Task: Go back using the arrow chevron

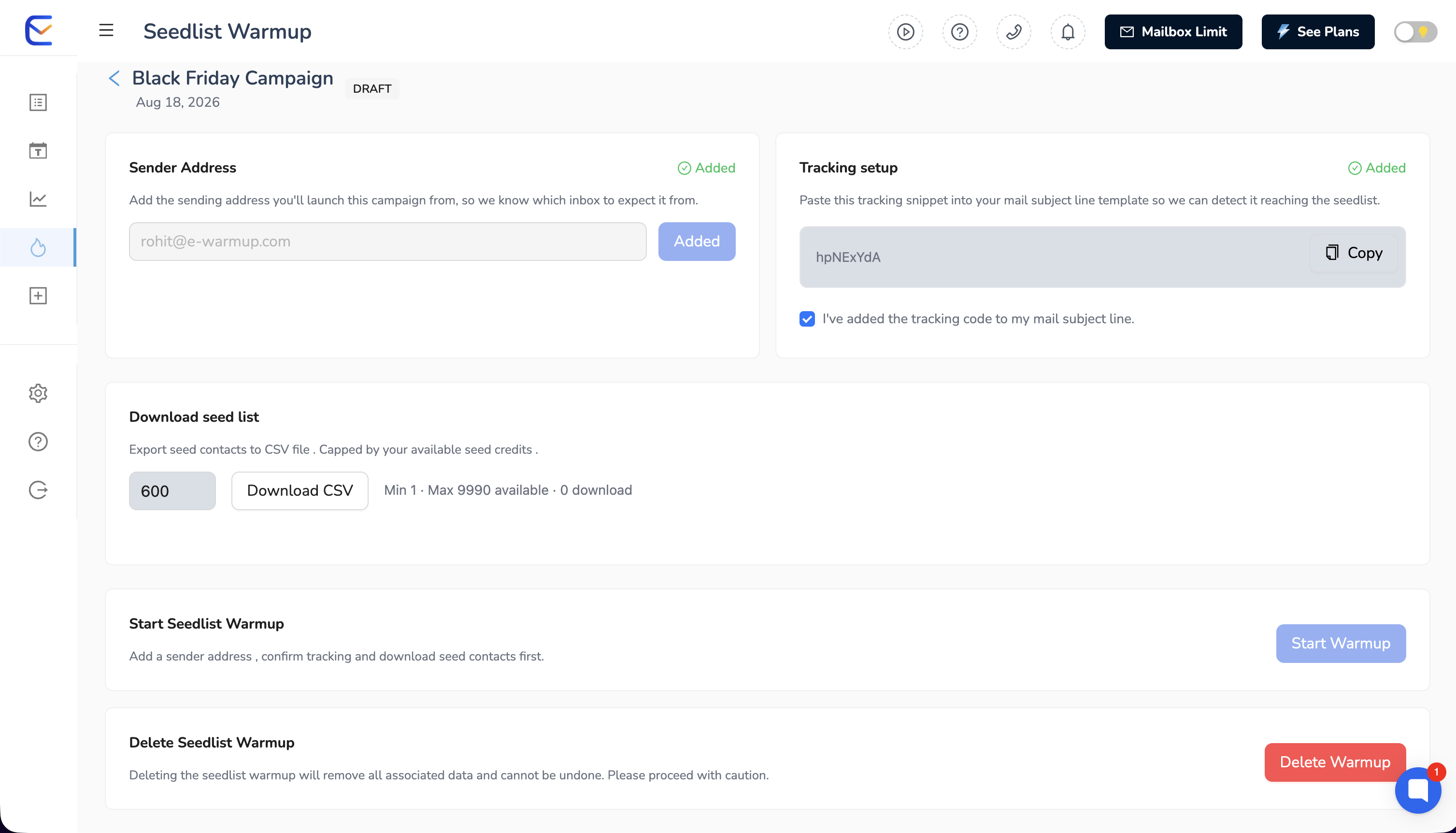Action: click(x=114, y=78)
